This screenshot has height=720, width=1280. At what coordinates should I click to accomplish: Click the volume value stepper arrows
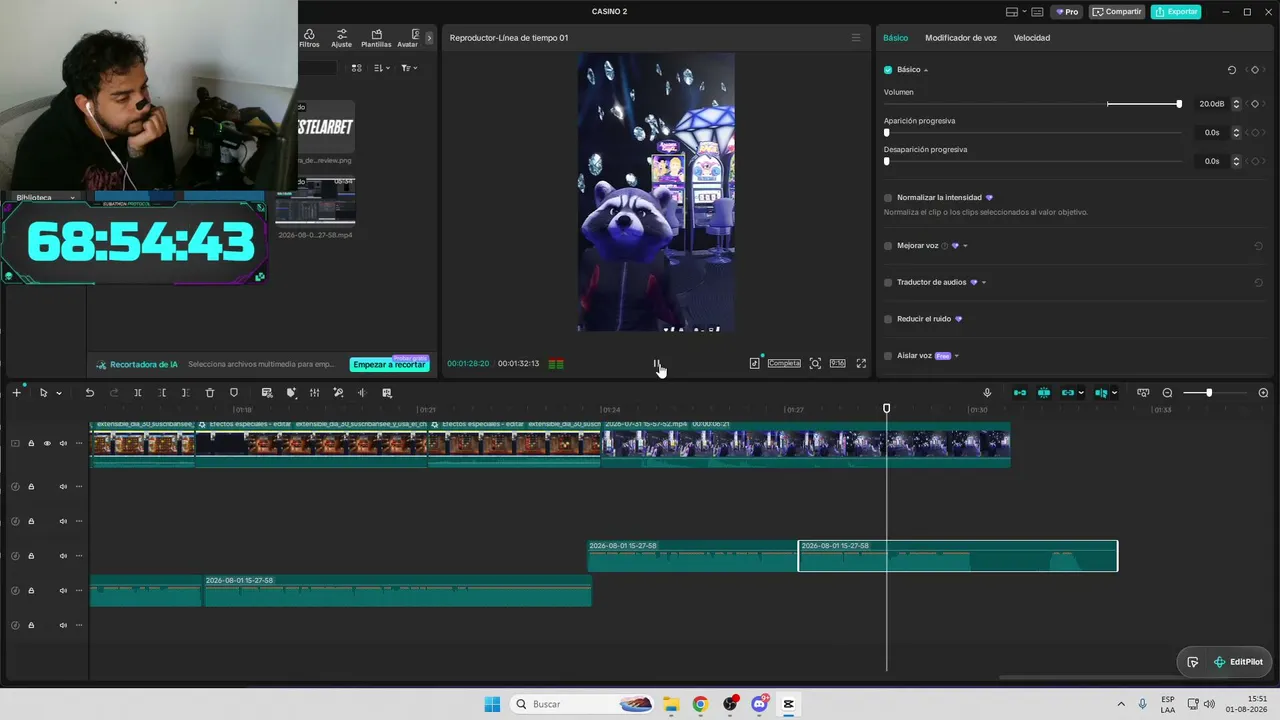pyautogui.click(x=1236, y=104)
